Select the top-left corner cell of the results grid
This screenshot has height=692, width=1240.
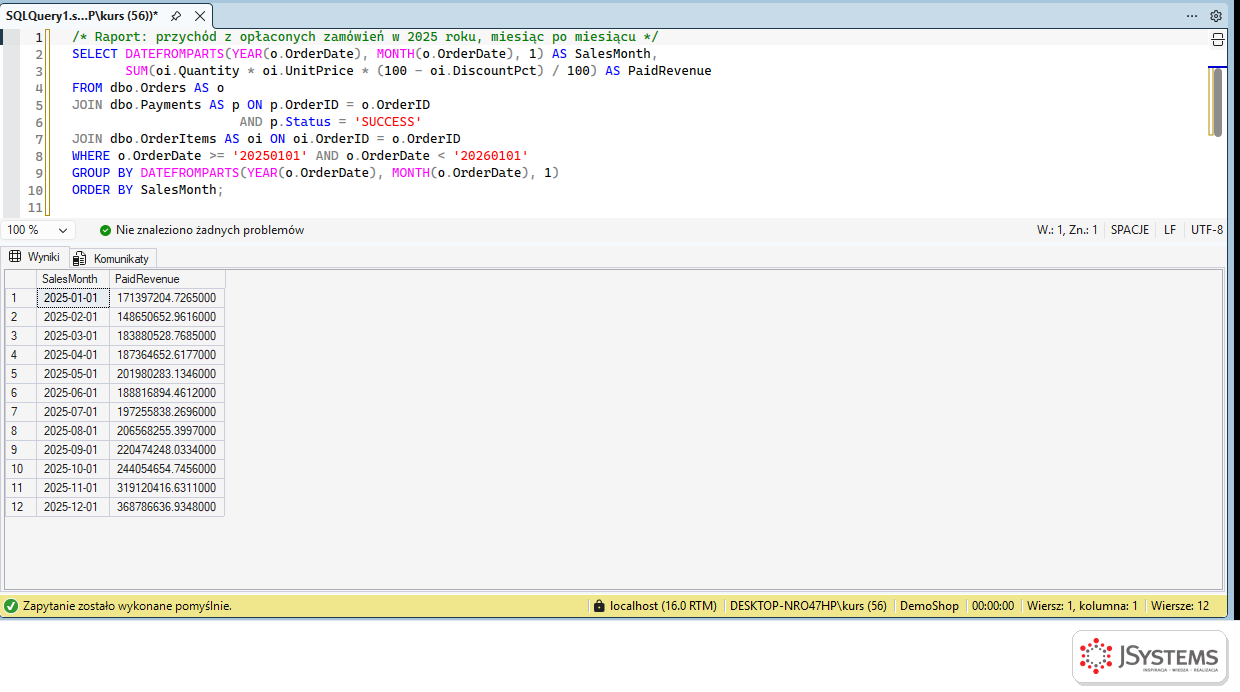click(21, 279)
